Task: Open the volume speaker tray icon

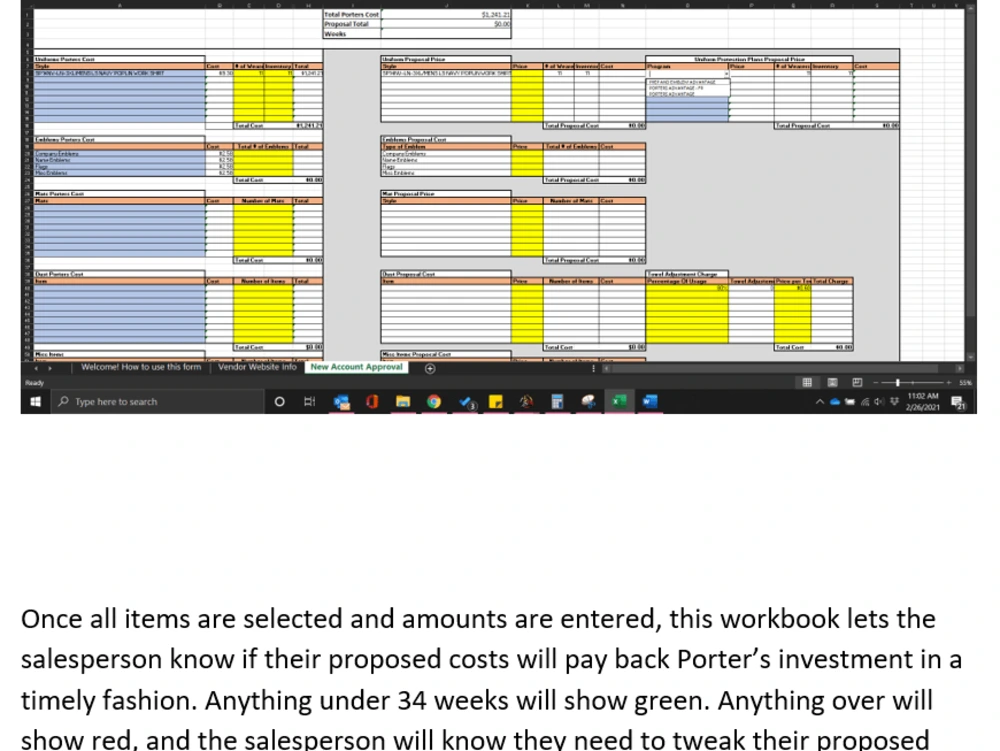Action: click(879, 402)
